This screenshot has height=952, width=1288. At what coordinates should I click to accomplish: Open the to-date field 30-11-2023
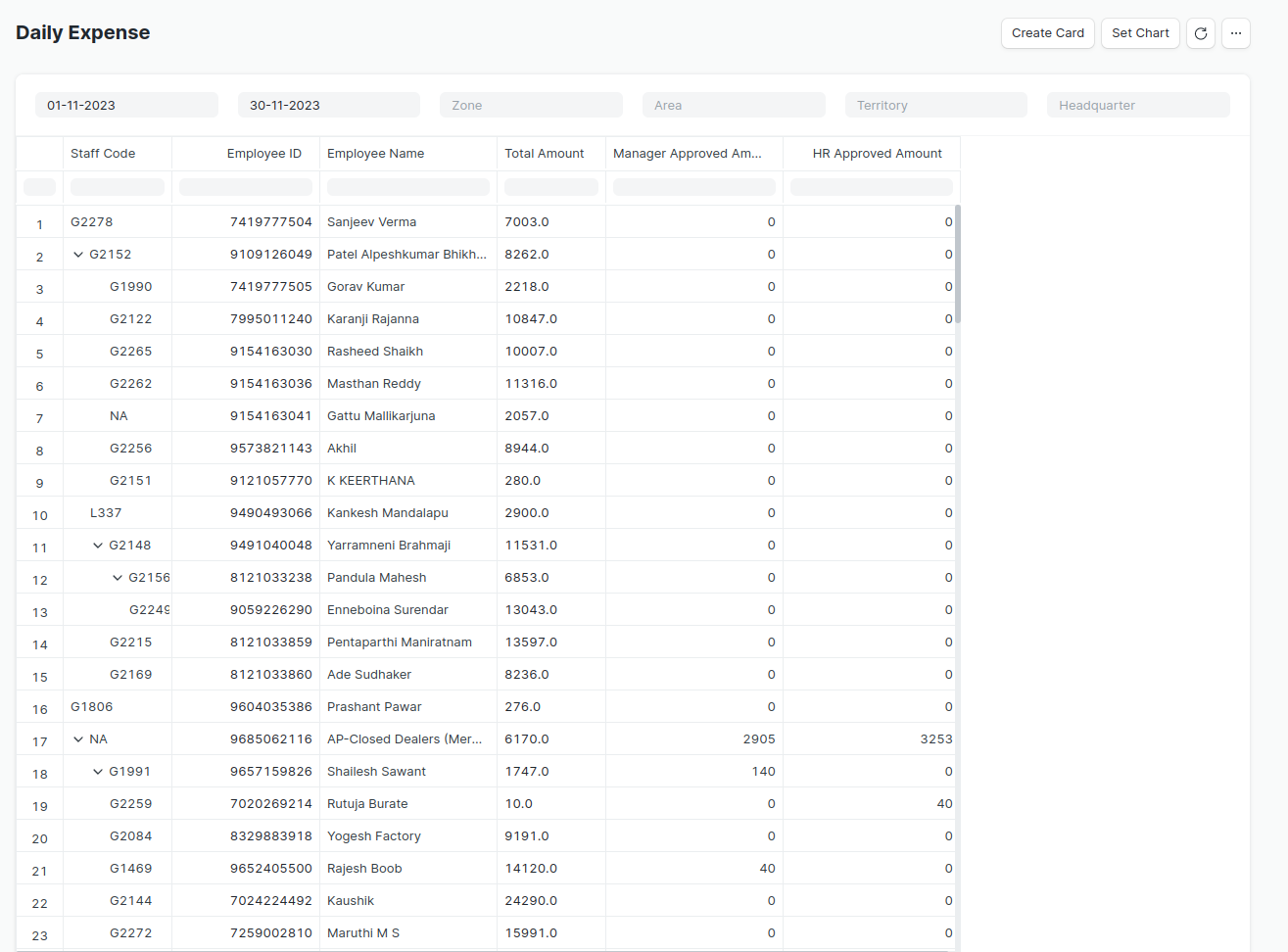coord(328,106)
